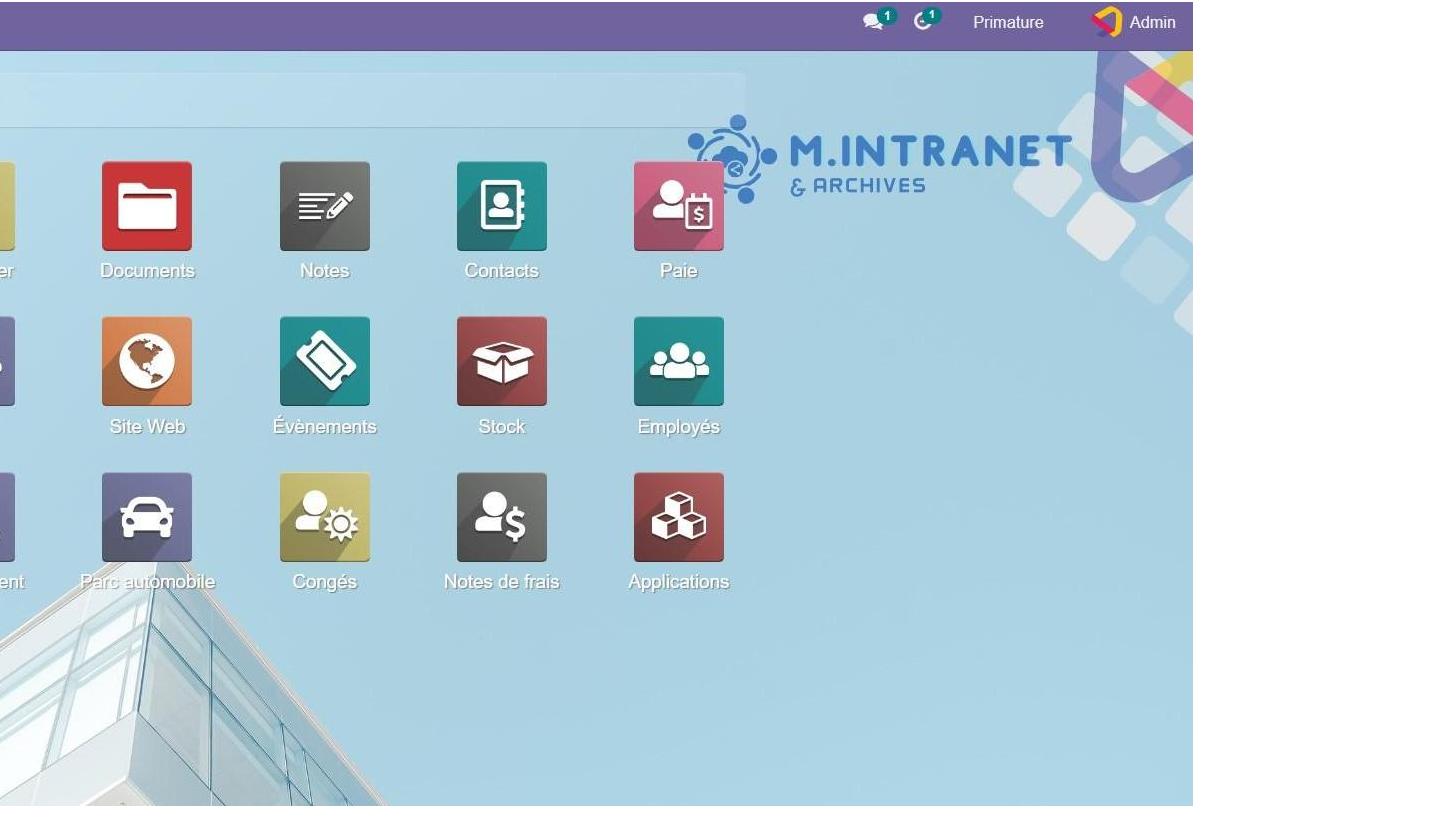Open the Employés app
1455x838 pixels.
click(678, 361)
